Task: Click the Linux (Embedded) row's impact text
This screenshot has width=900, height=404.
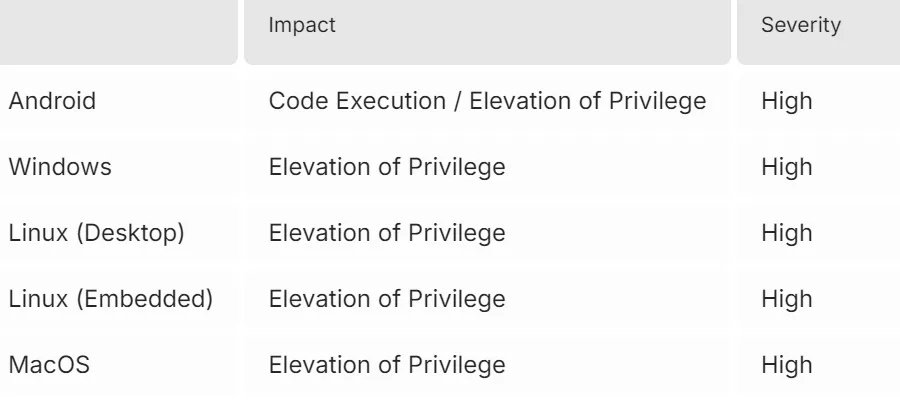Action: coord(386,299)
